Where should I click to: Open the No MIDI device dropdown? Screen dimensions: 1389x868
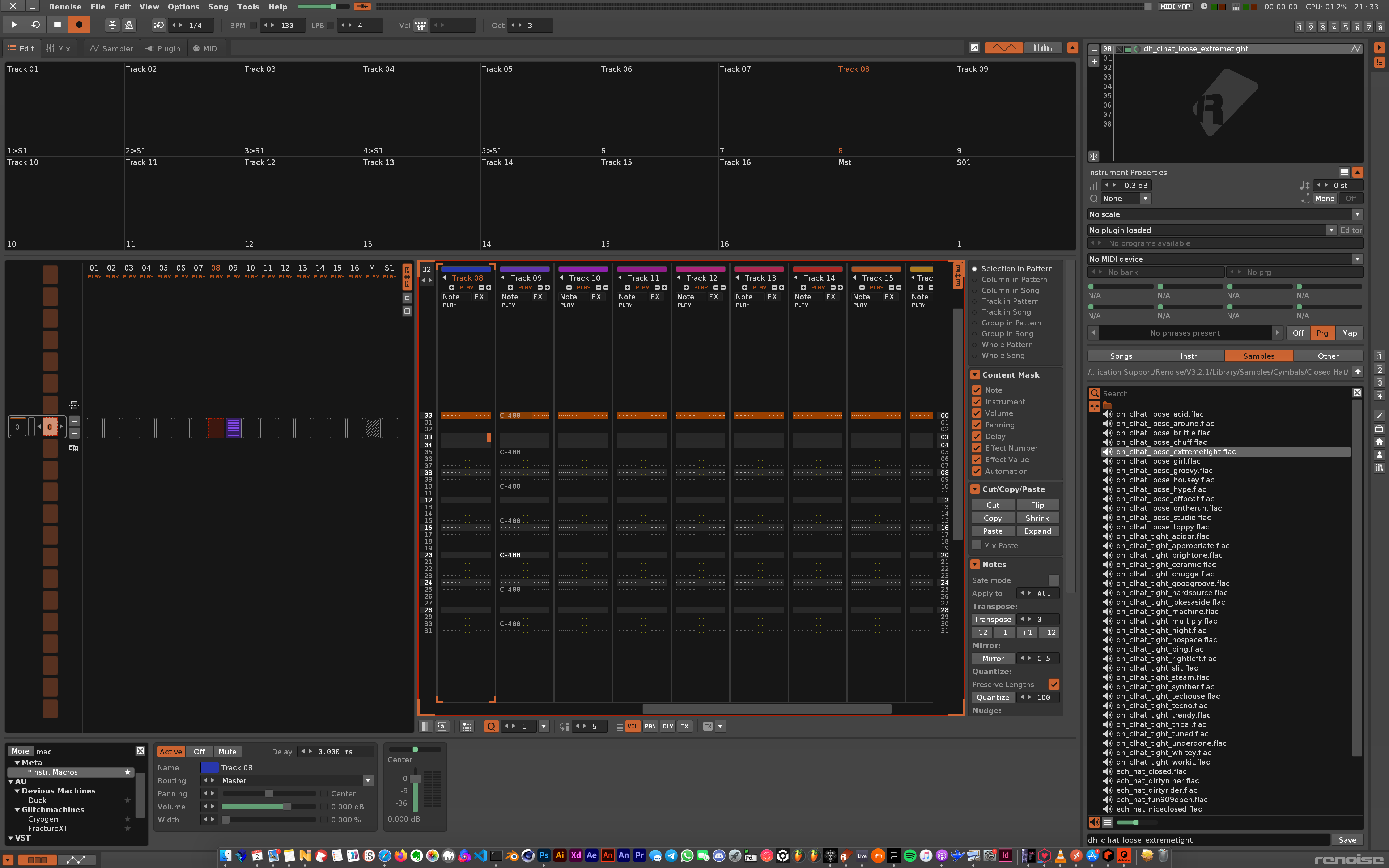(1225, 259)
